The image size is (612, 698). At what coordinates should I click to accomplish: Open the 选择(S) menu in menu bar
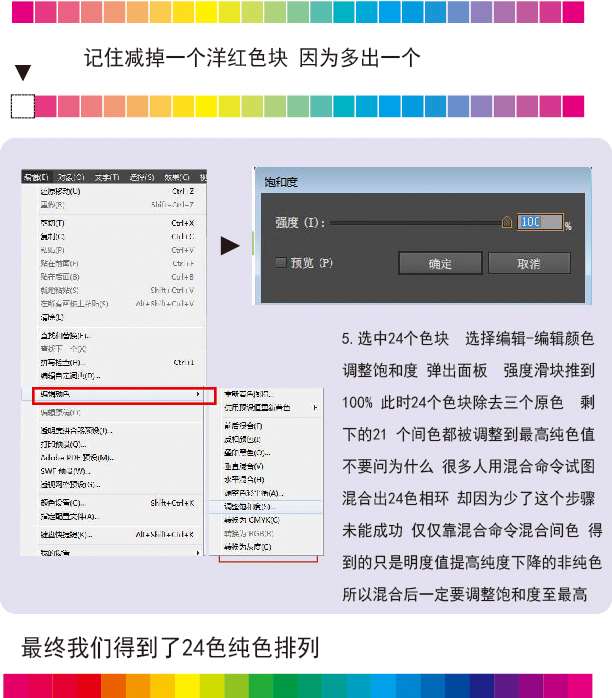pos(141,177)
